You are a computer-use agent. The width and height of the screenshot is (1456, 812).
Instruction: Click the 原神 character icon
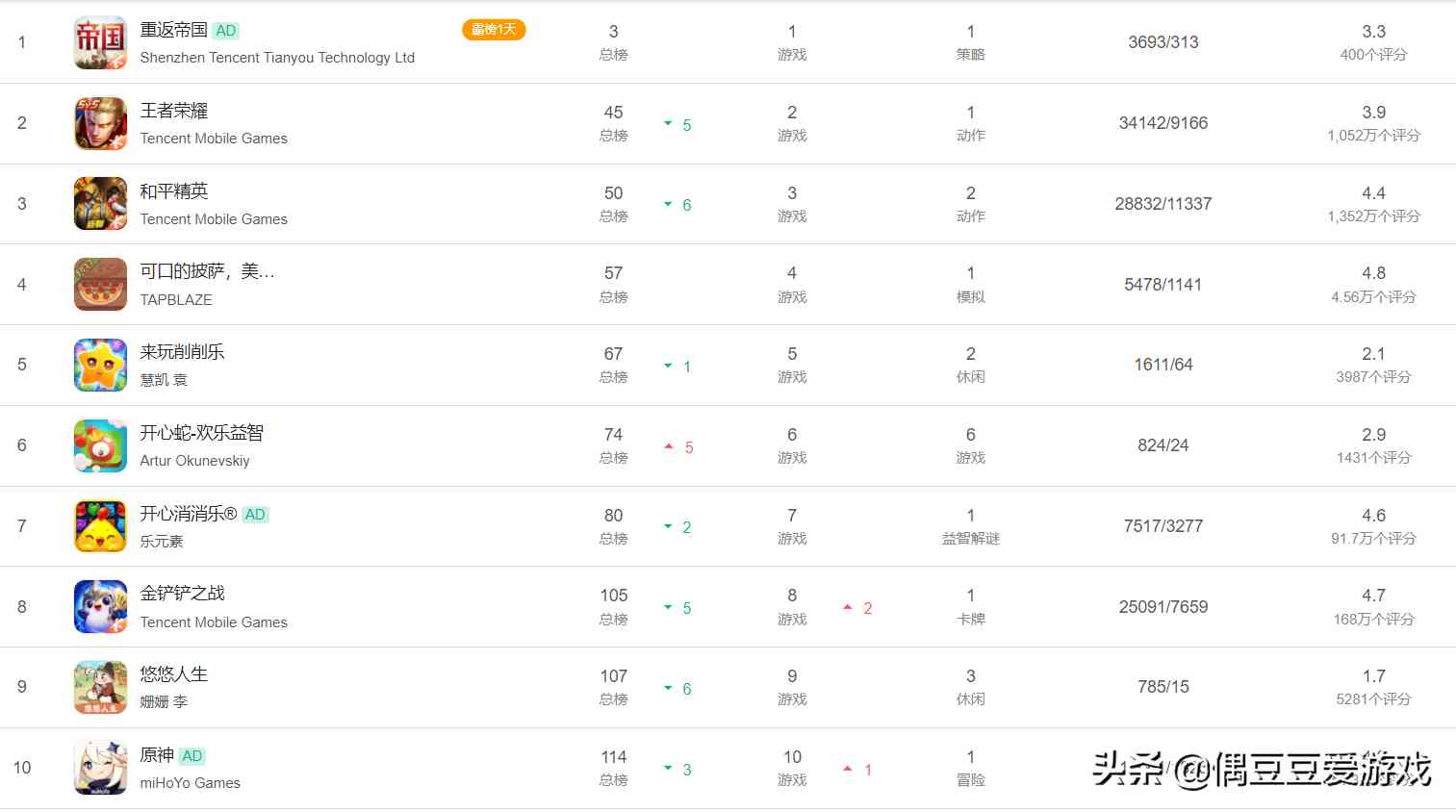tap(101, 768)
